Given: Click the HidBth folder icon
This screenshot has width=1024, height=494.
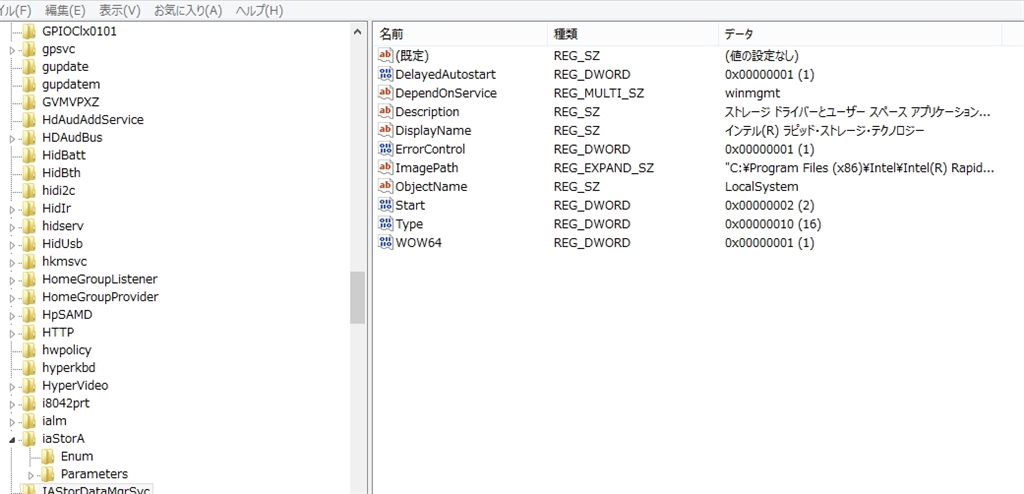Looking at the screenshot, I should (29, 173).
